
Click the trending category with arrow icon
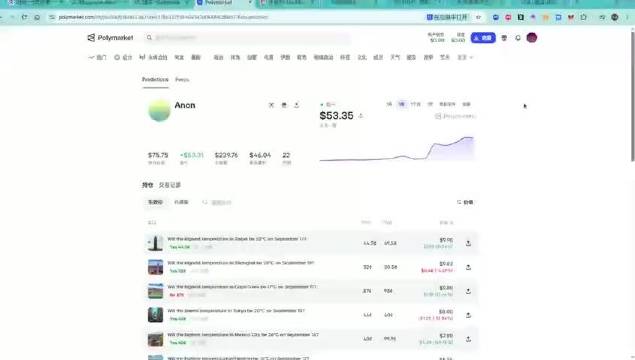click(x=98, y=58)
